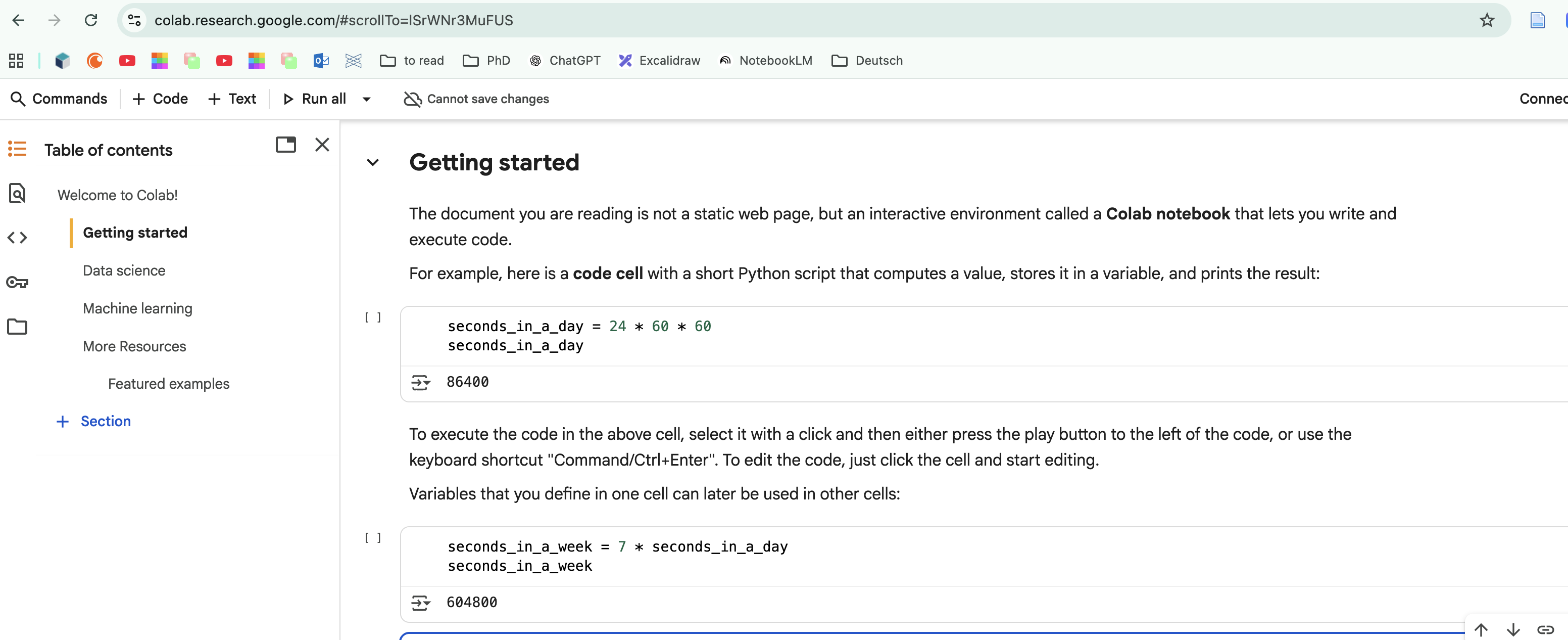Pop out the table of contents panel
Viewport: 1568px width, 640px height.
pyautogui.click(x=285, y=144)
